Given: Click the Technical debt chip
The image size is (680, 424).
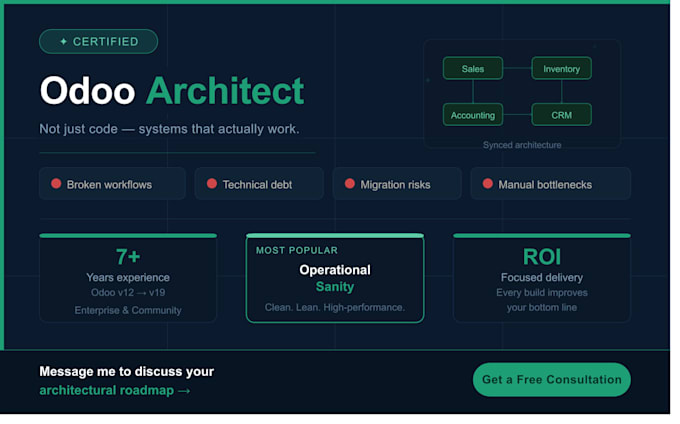Looking at the screenshot, I should click(259, 184).
